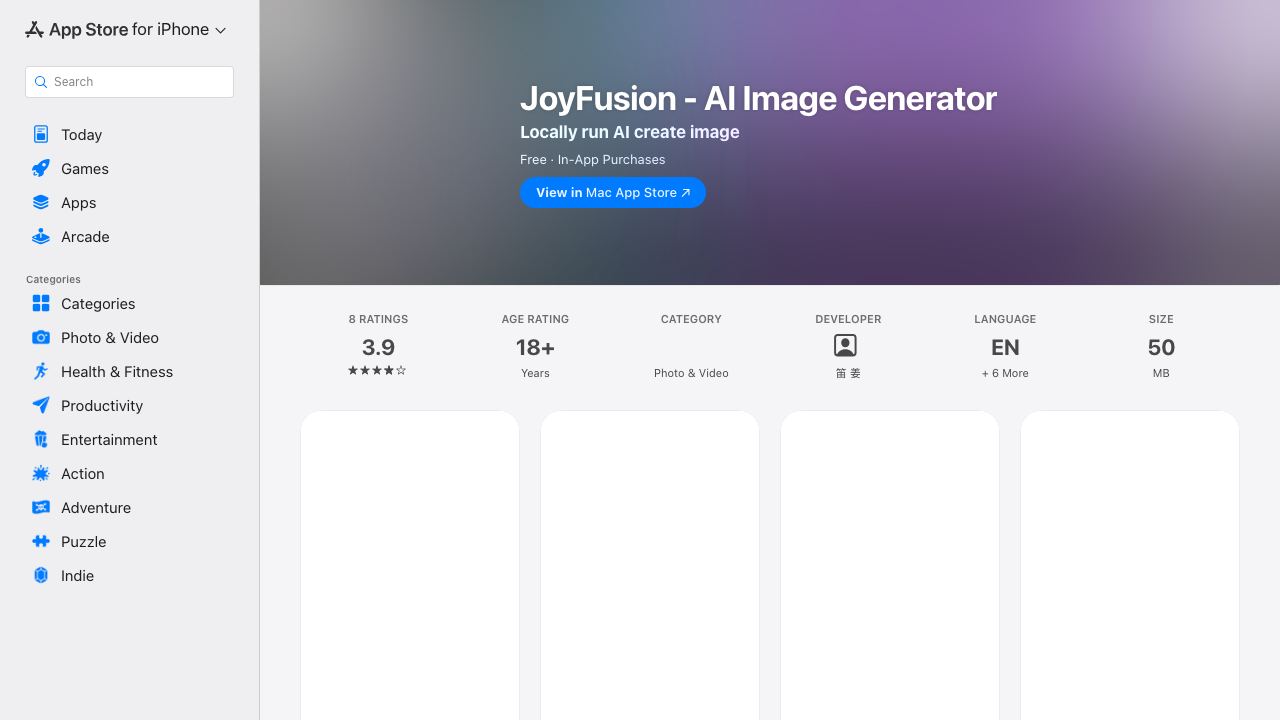Click the 18+ age rating value
The width and height of the screenshot is (1280, 720).
click(535, 347)
